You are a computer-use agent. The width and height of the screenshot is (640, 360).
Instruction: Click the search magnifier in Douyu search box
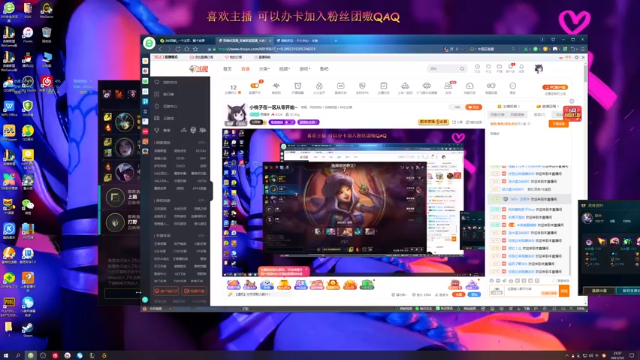462,69
